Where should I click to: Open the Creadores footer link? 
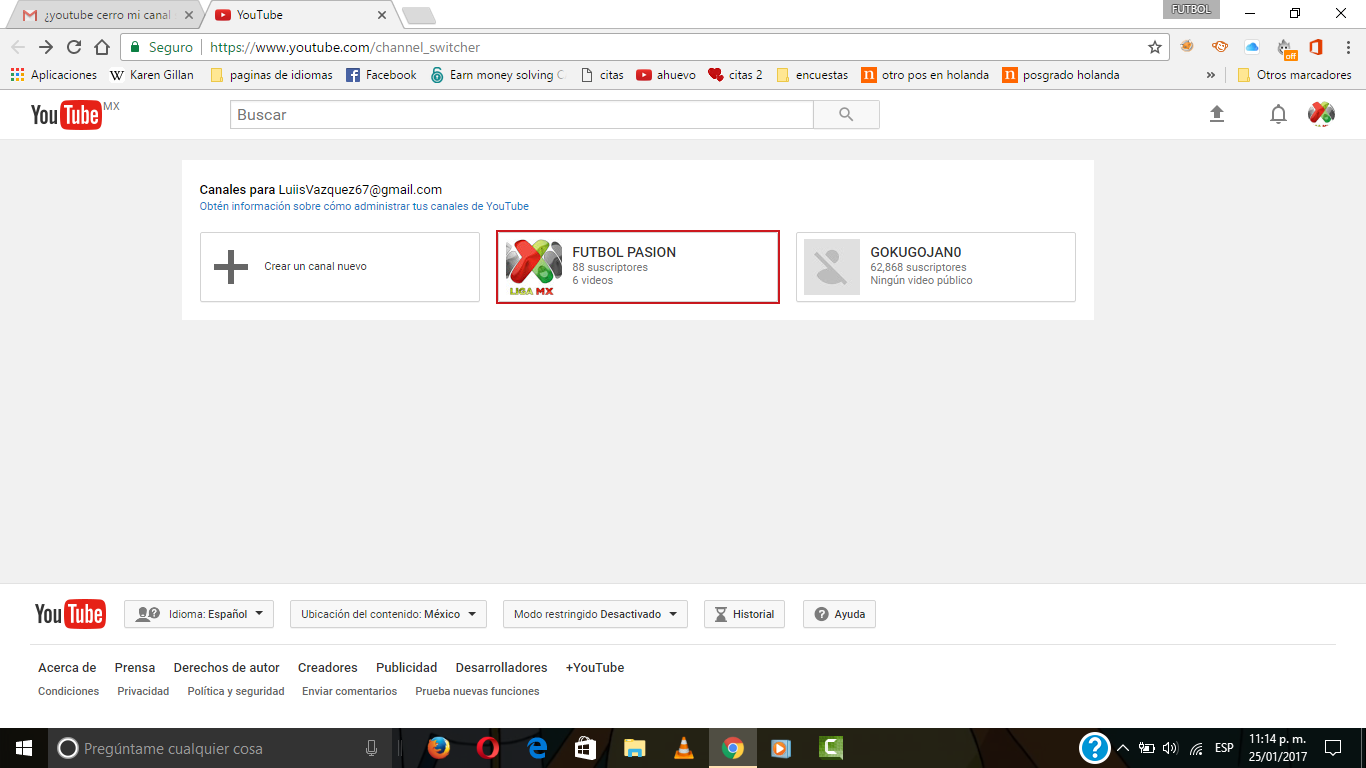tap(328, 668)
